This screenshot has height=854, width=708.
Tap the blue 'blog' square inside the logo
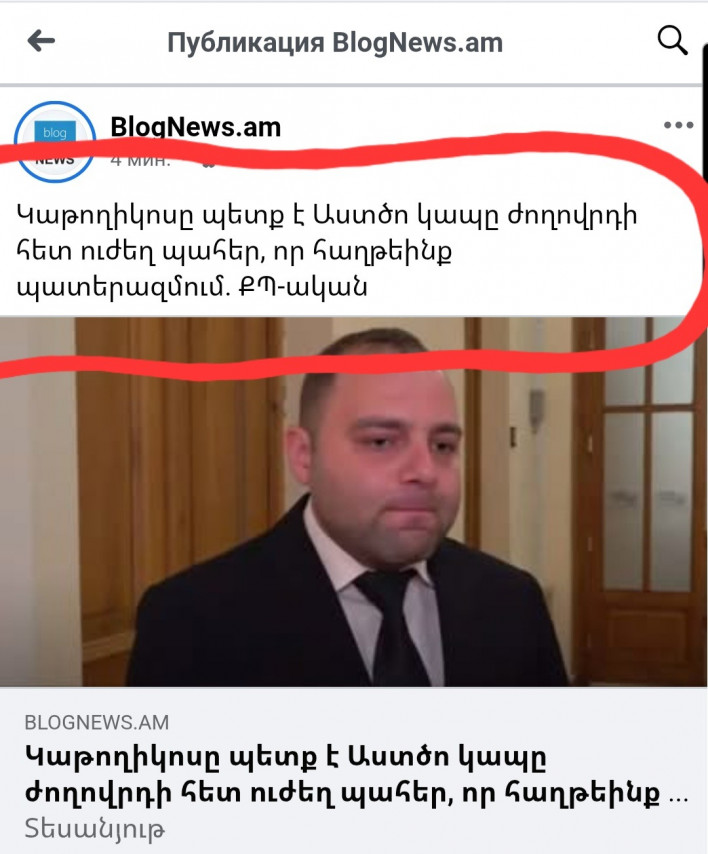click(55, 132)
